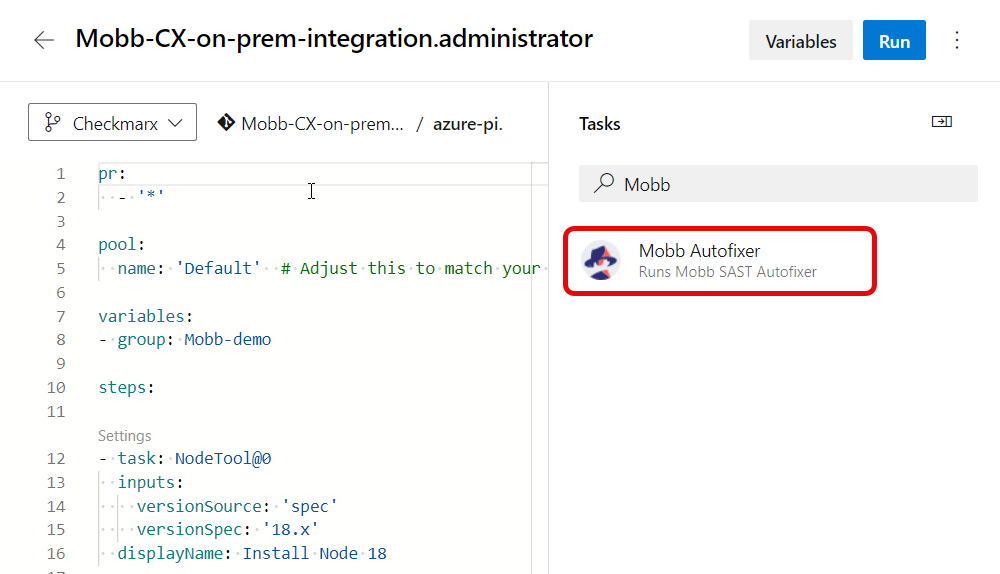
Task: Collapse the Tasks panel with the arrow icon
Action: (941, 122)
